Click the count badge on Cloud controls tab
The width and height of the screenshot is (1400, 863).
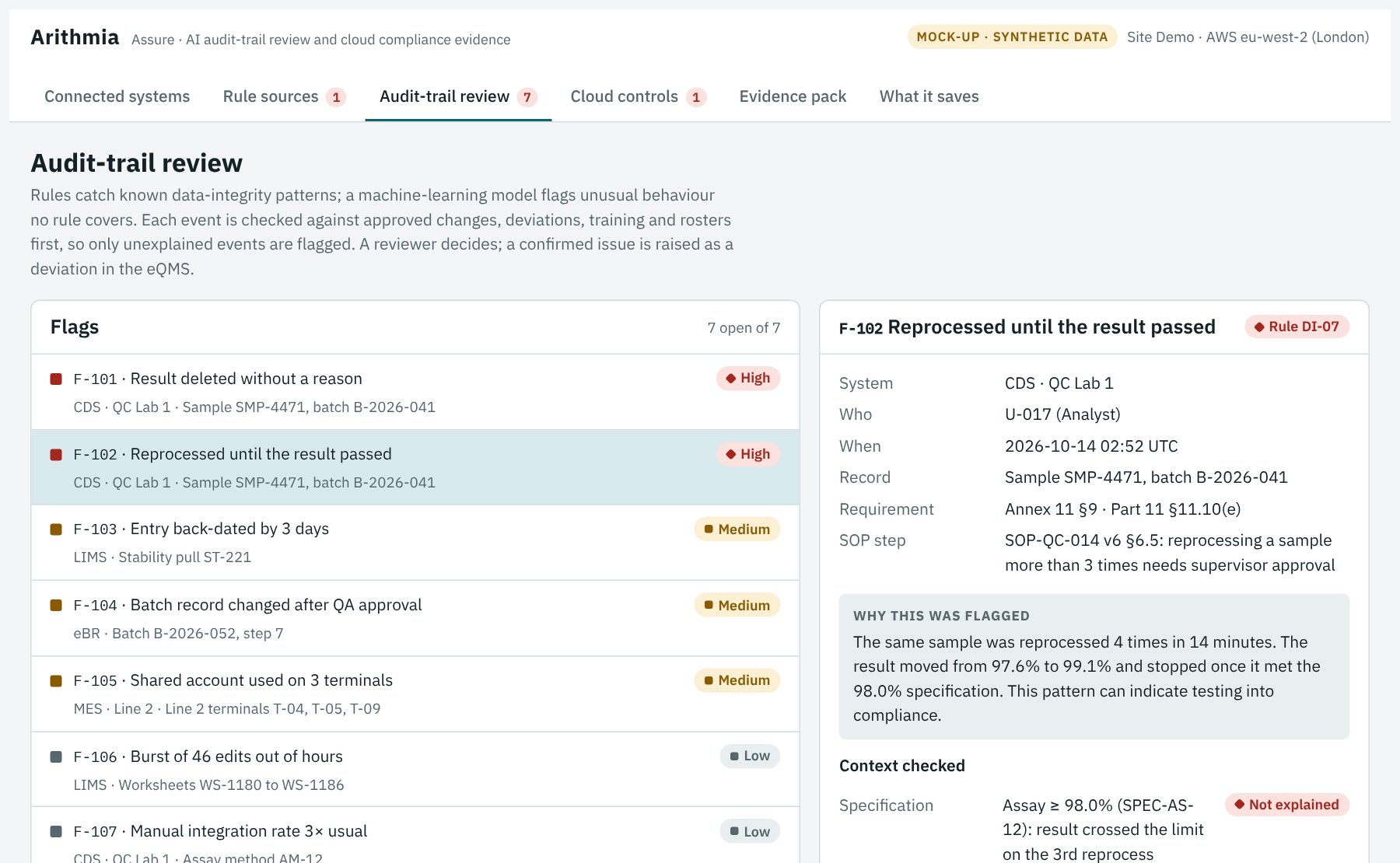tap(696, 97)
